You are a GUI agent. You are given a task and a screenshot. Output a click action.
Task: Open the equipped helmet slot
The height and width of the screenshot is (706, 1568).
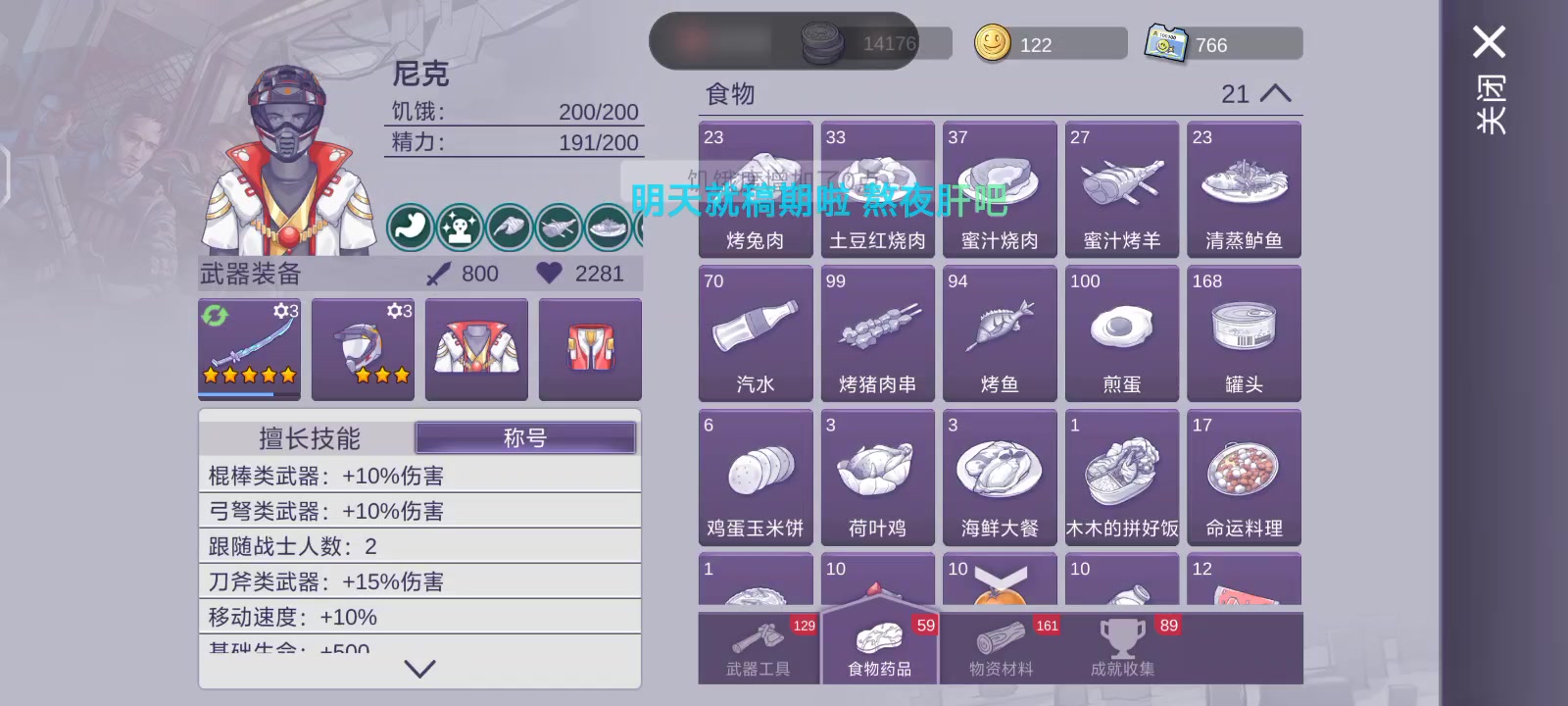[363, 349]
